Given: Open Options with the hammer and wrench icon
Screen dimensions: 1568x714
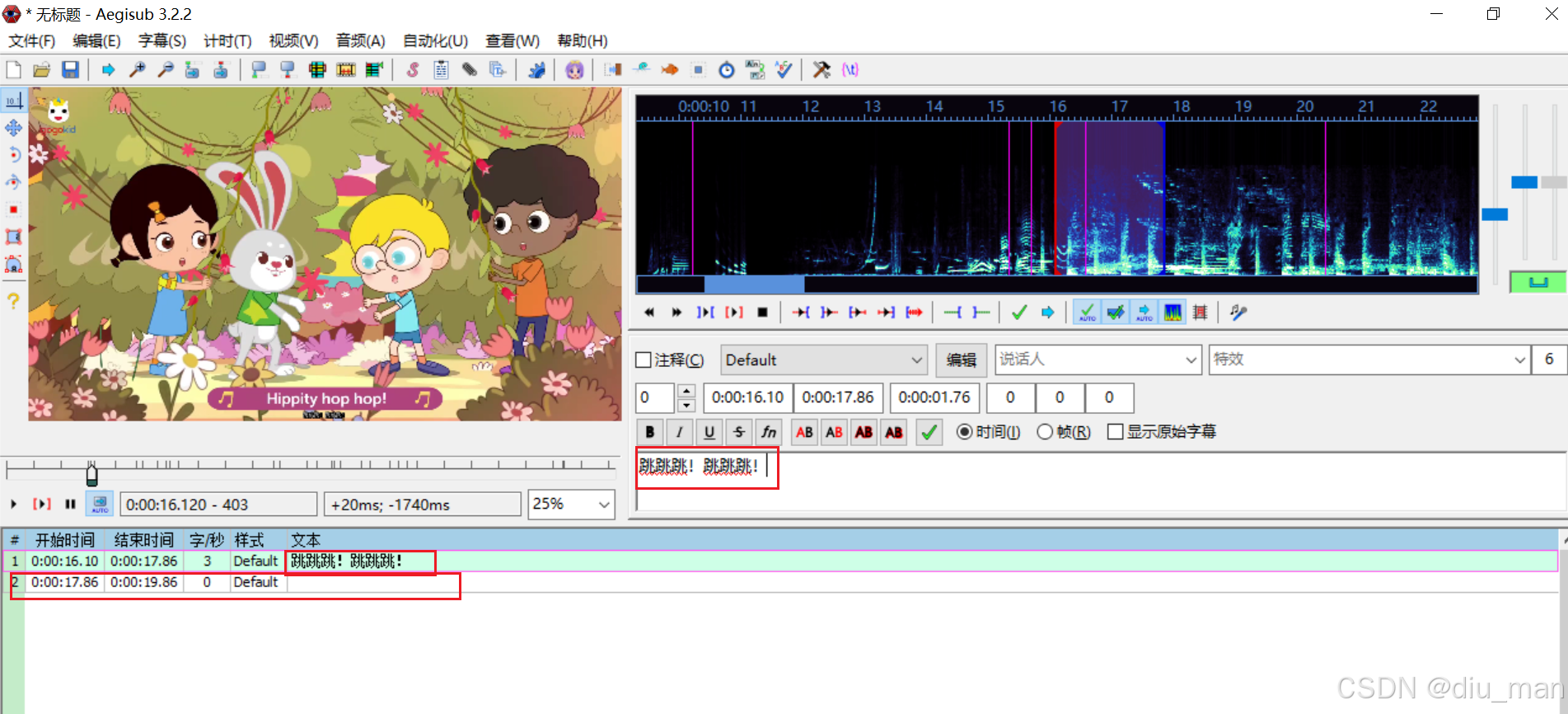Looking at the screenshot, I should (x=821, y=70).
